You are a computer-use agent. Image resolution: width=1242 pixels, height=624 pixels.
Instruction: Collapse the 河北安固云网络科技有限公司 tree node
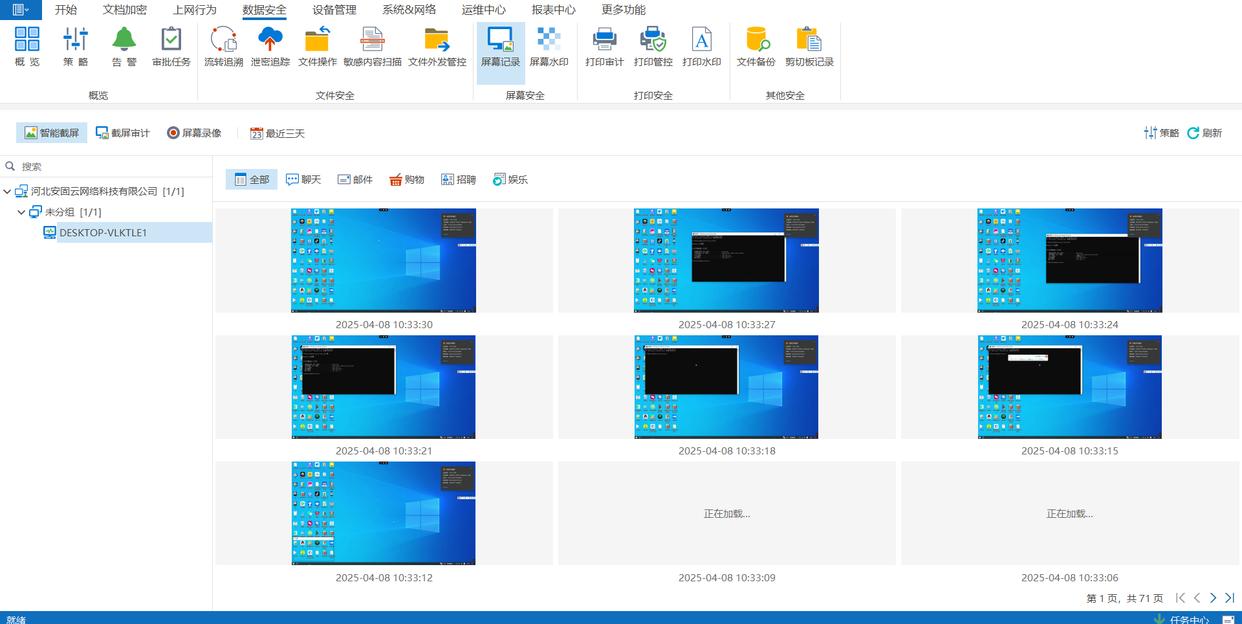[x=8, y=191]
